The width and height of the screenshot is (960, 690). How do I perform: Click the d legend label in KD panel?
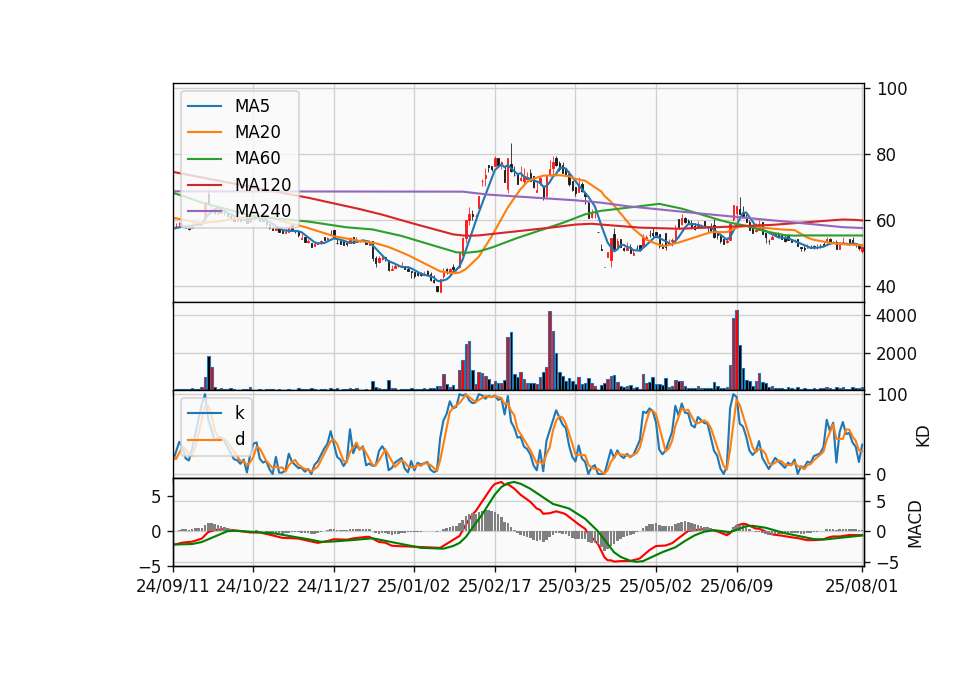tap(240, 439)
